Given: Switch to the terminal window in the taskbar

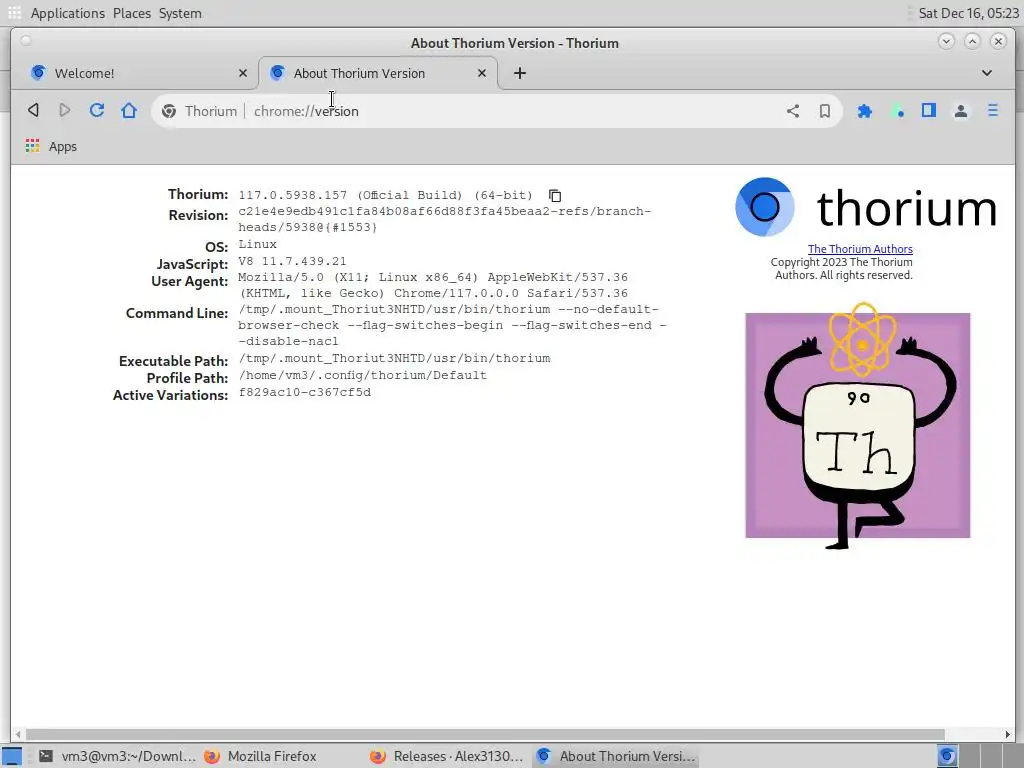Looking at the screenshot, I should pyautogui.click(x=116, y=756).
